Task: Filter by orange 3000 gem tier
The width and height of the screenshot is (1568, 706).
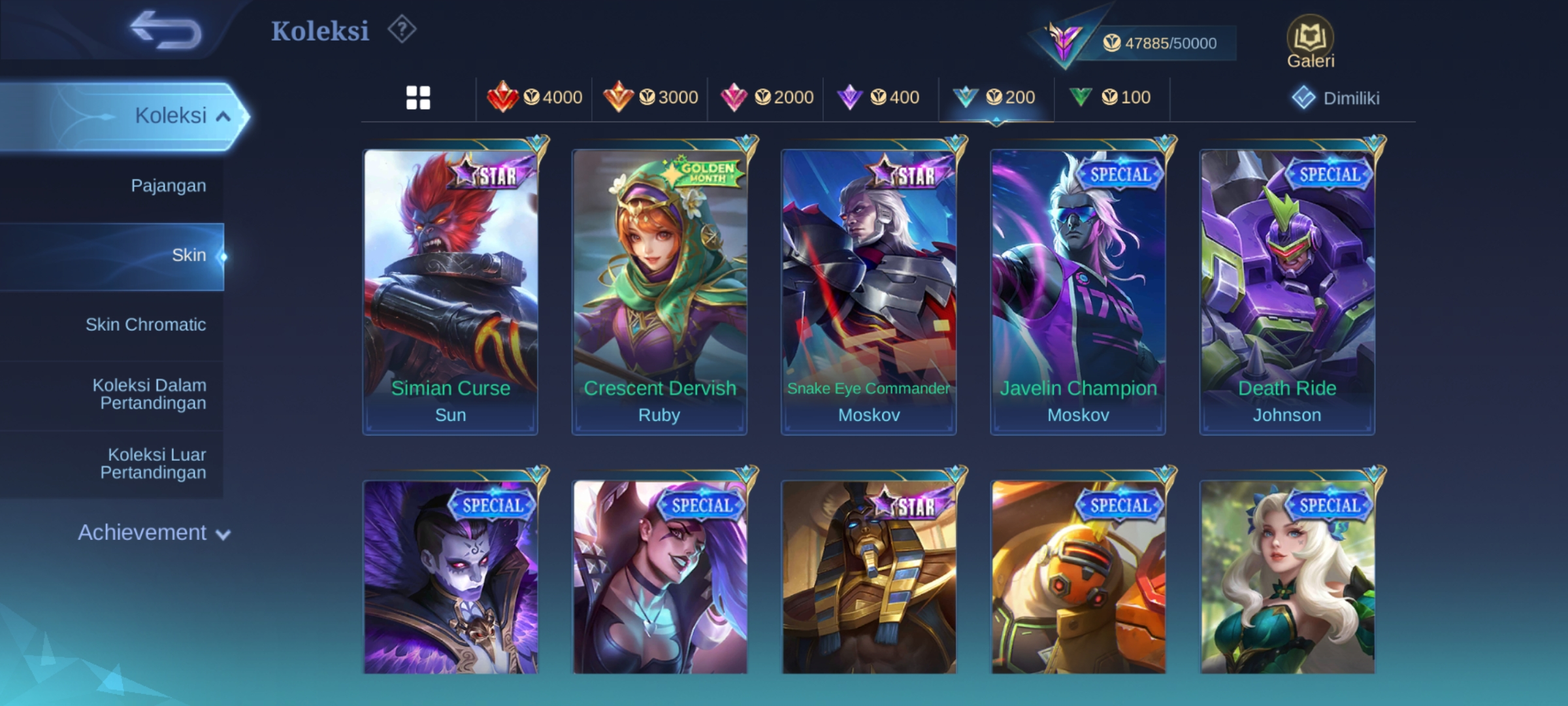Action: (x=650, y=97)
